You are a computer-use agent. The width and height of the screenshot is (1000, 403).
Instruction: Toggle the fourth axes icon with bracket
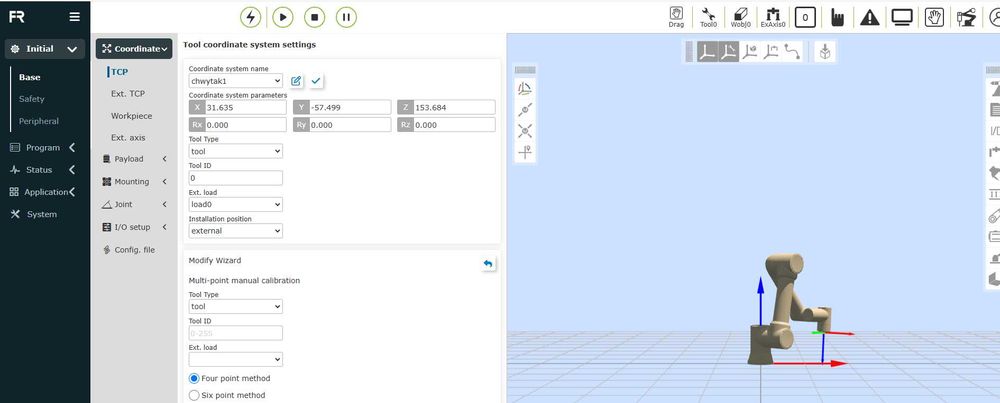click(x=771, y=52)
